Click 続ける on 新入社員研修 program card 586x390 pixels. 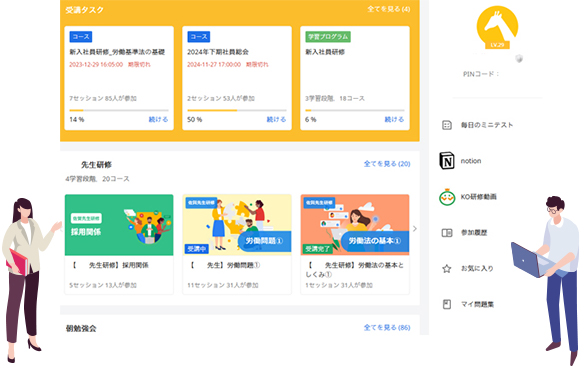click(x=394, y=119)
